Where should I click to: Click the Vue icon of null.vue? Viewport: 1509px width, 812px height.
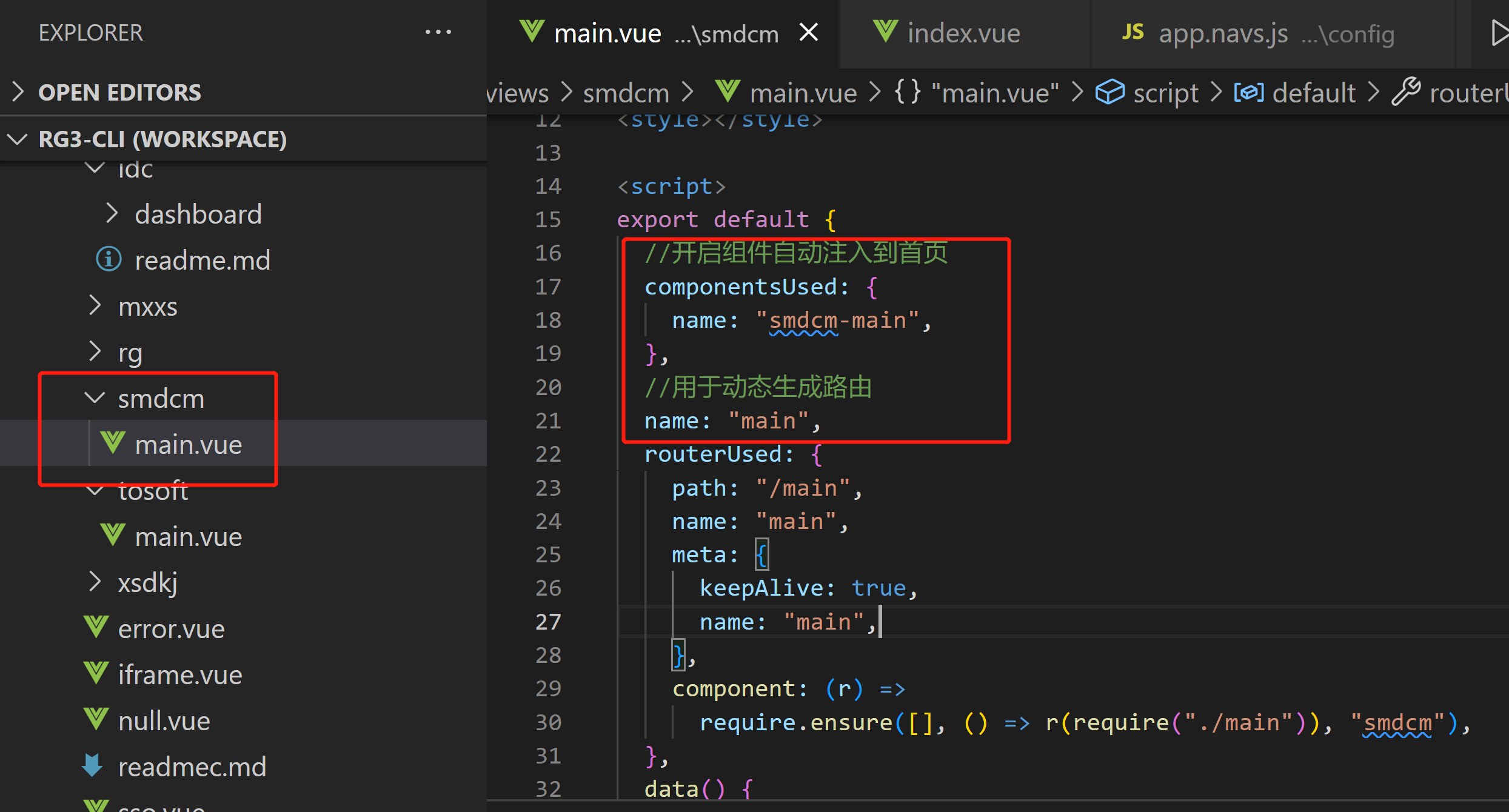pyautogui.click(x=96, y=719)
